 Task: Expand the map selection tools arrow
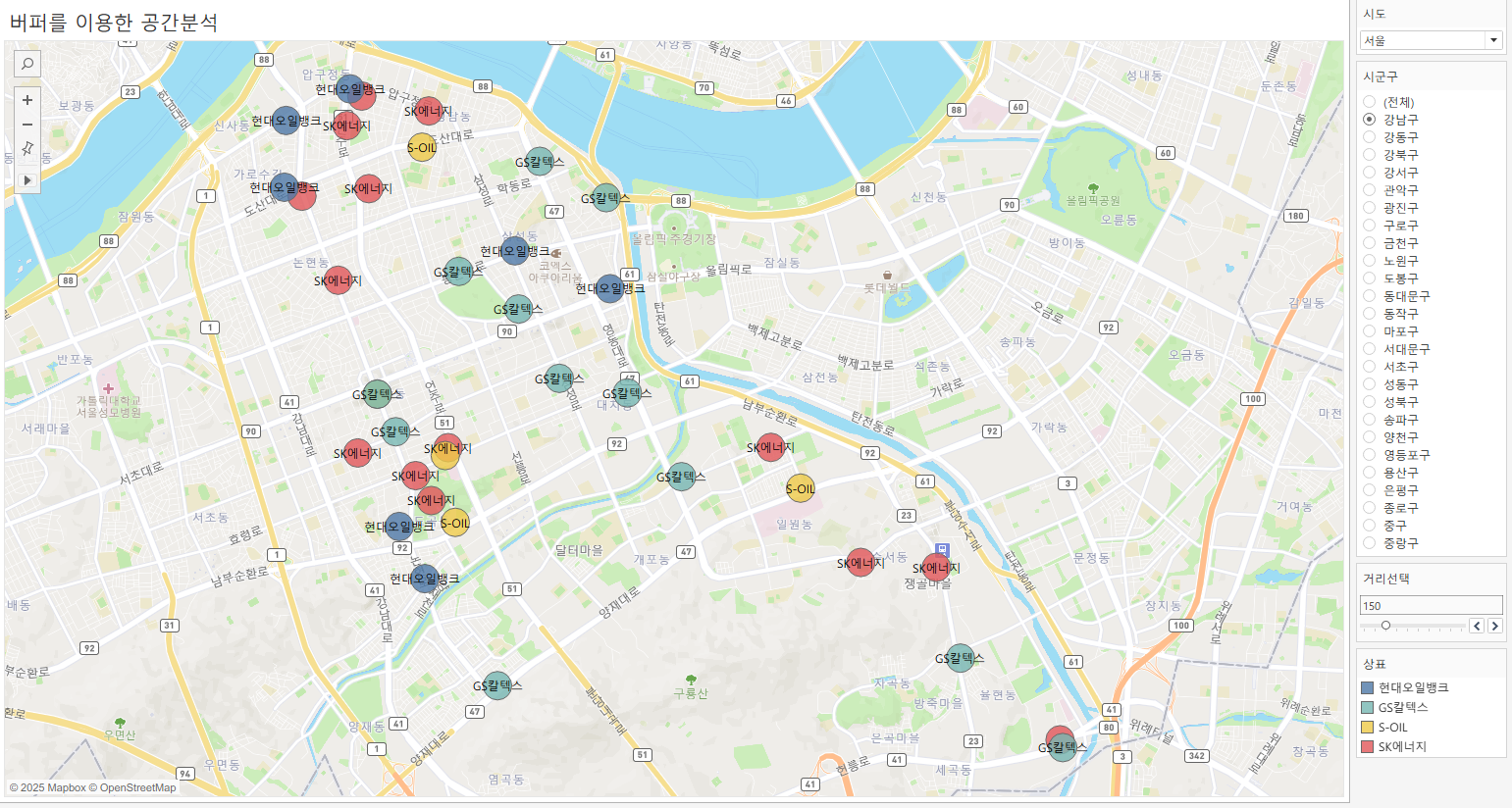[27, 180]
